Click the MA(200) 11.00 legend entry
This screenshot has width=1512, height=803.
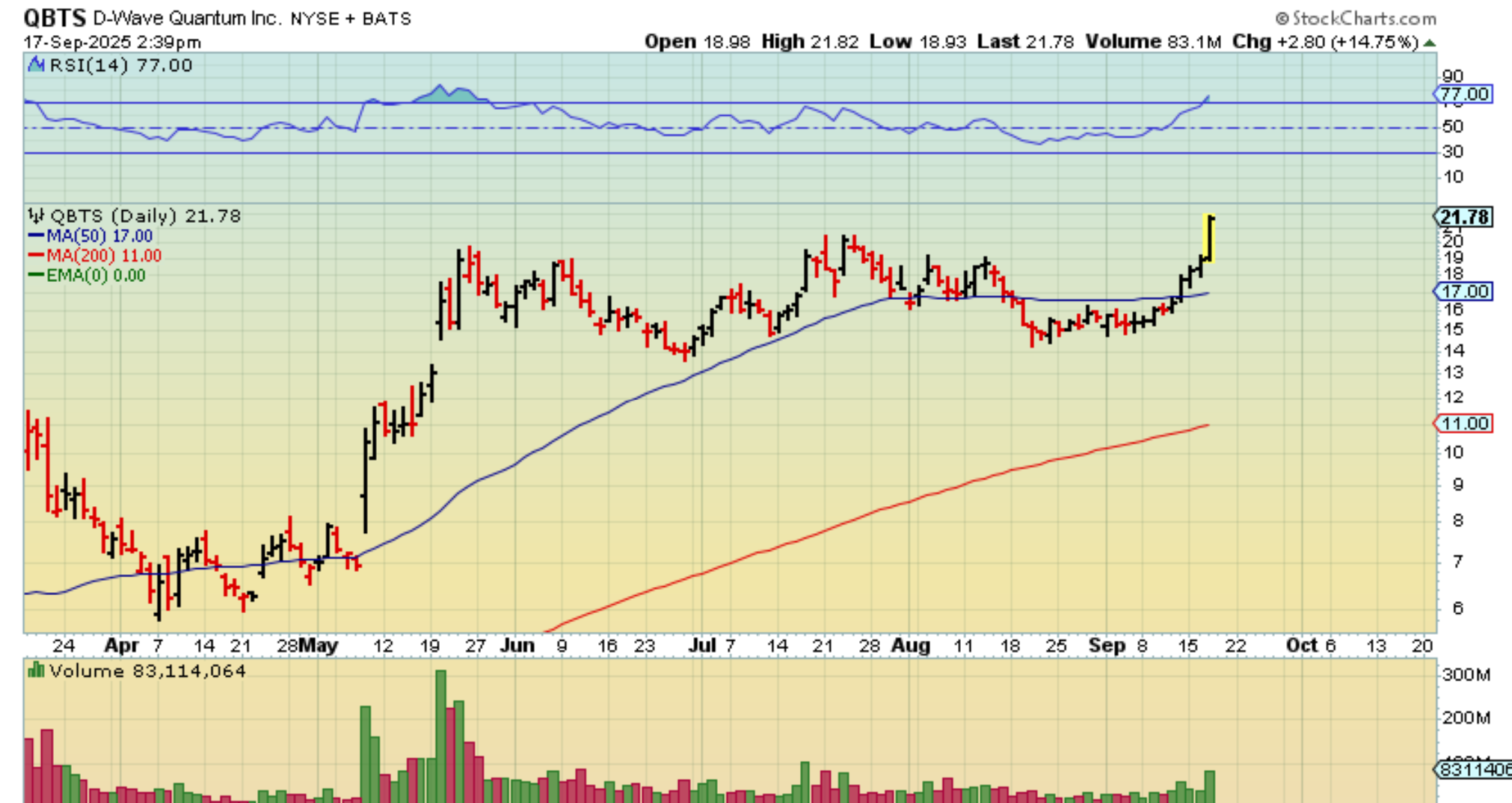pos(95,256)
